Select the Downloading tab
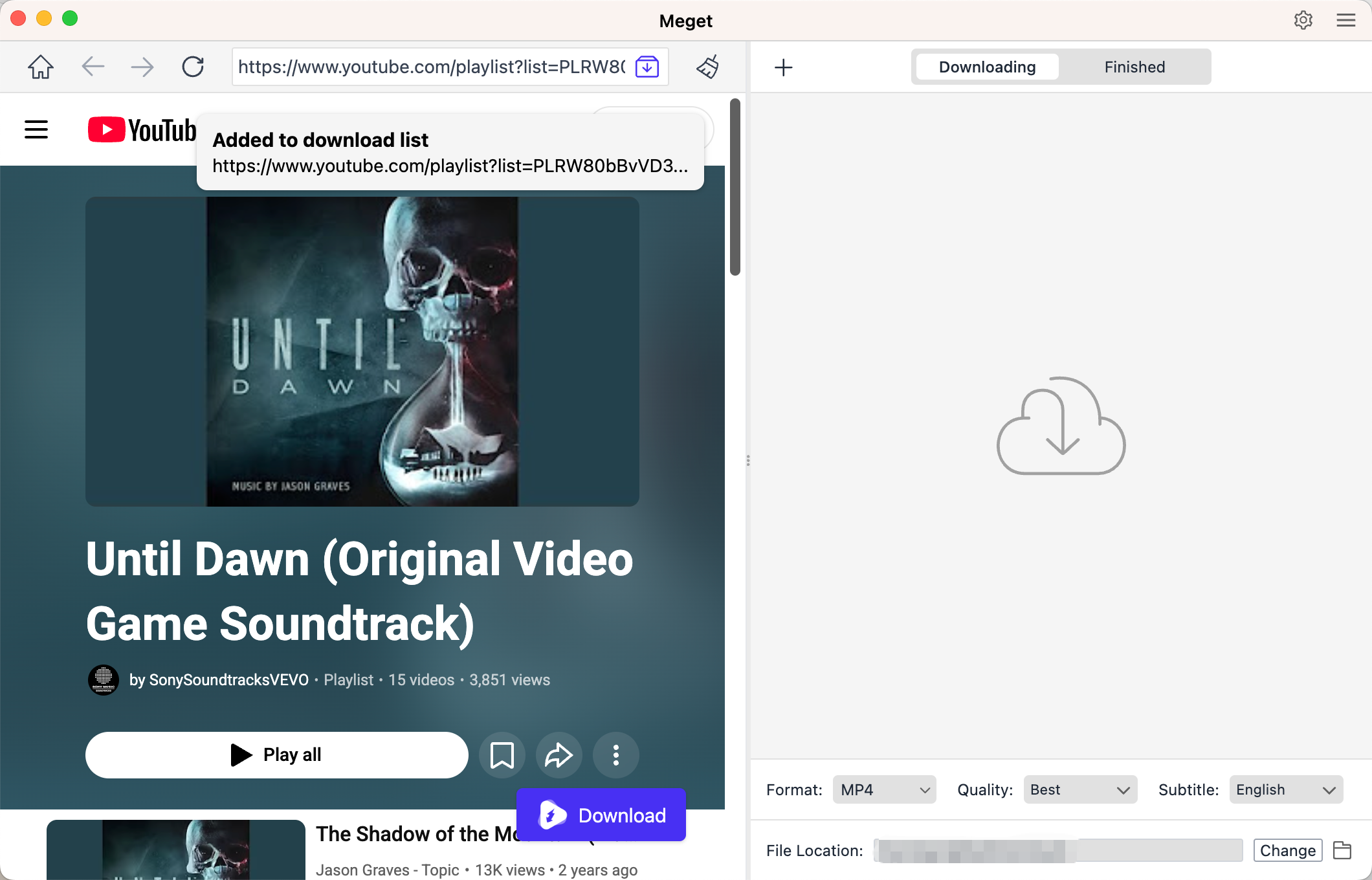Screen dimensions: 1372x880 [986, 67]
